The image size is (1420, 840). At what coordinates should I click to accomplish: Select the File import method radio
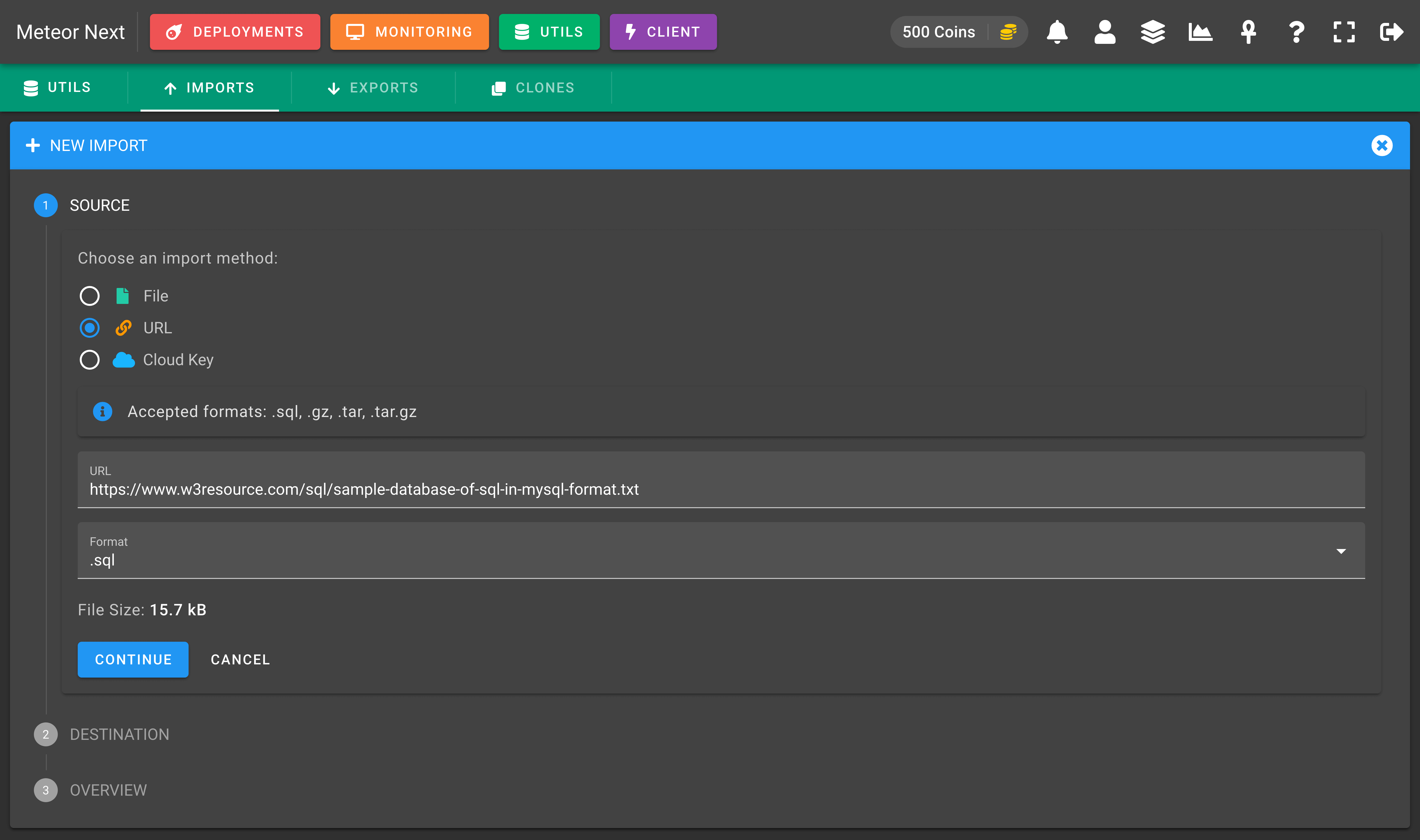89,296
